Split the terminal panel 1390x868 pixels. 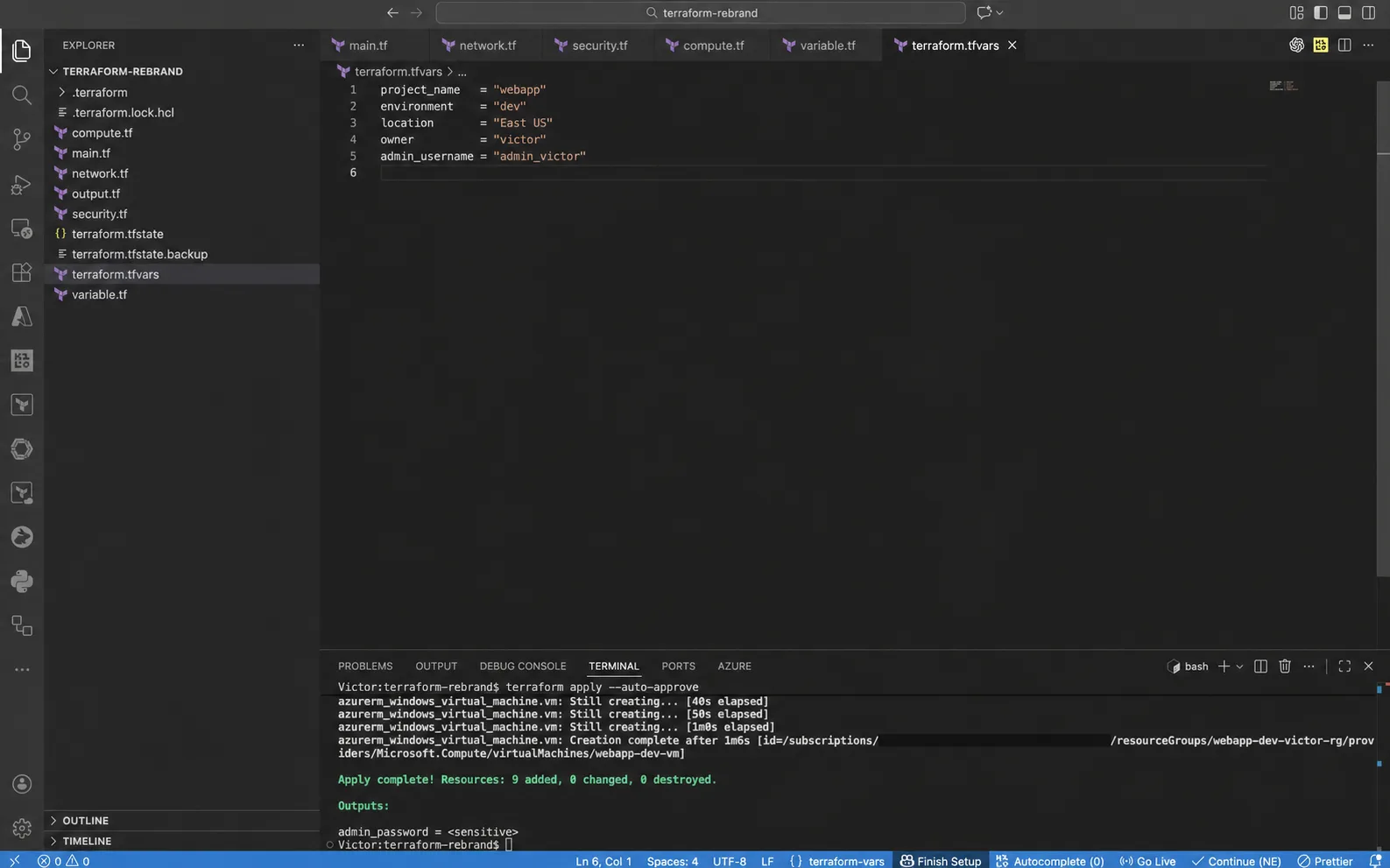(x=1260, y=667)
